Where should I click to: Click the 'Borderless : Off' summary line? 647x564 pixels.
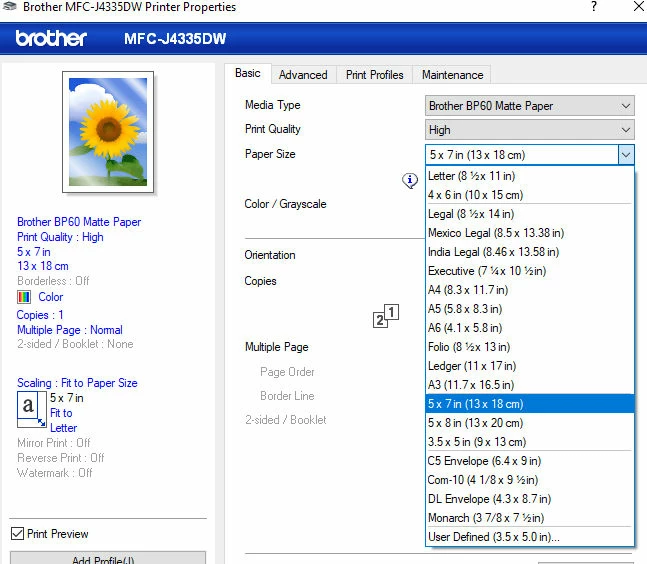pos(53,281)
